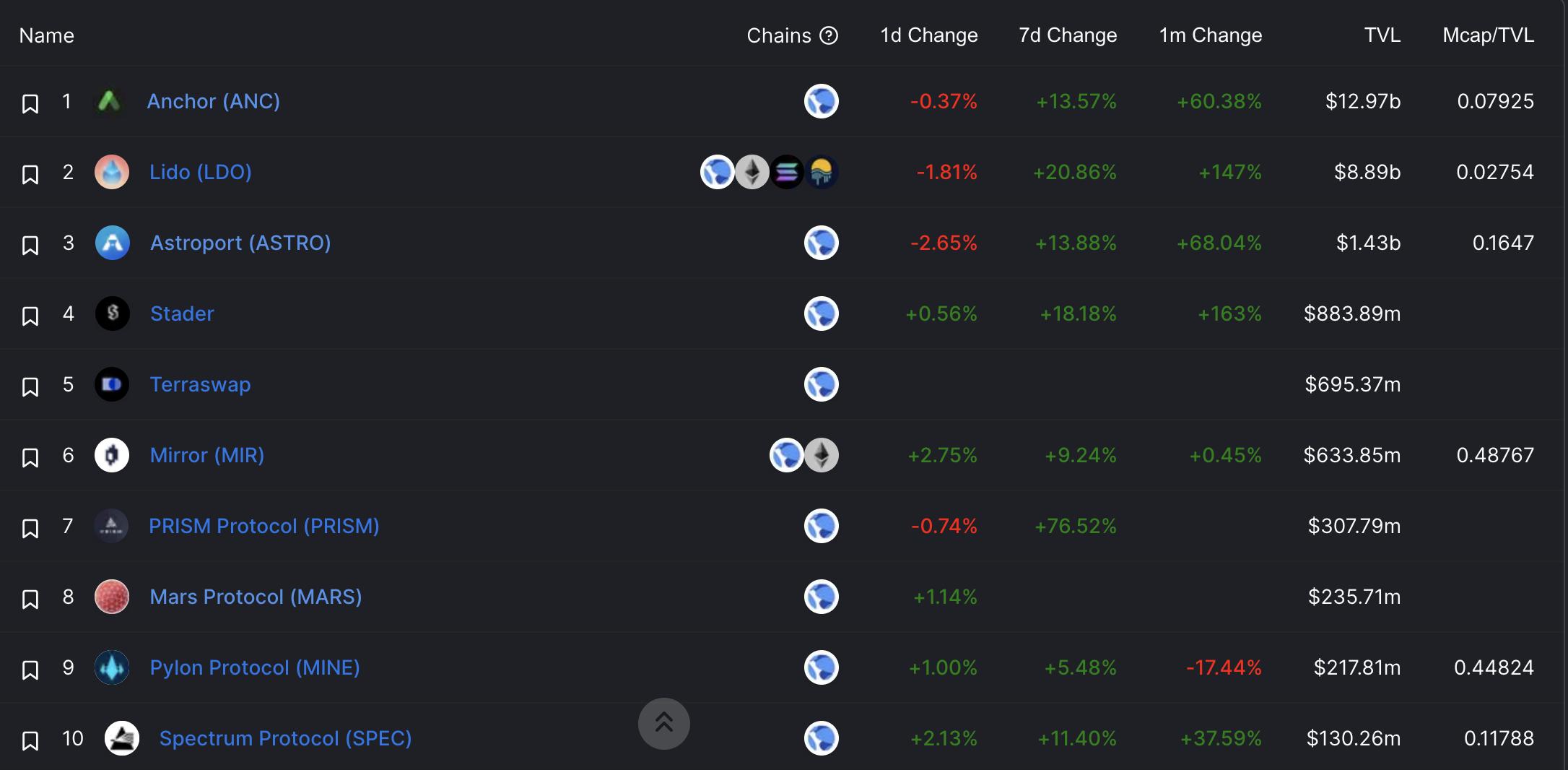Click the Pylon Protocol logo icon
The height and width of the screenshot is (770, 1568).
[112, 667]
